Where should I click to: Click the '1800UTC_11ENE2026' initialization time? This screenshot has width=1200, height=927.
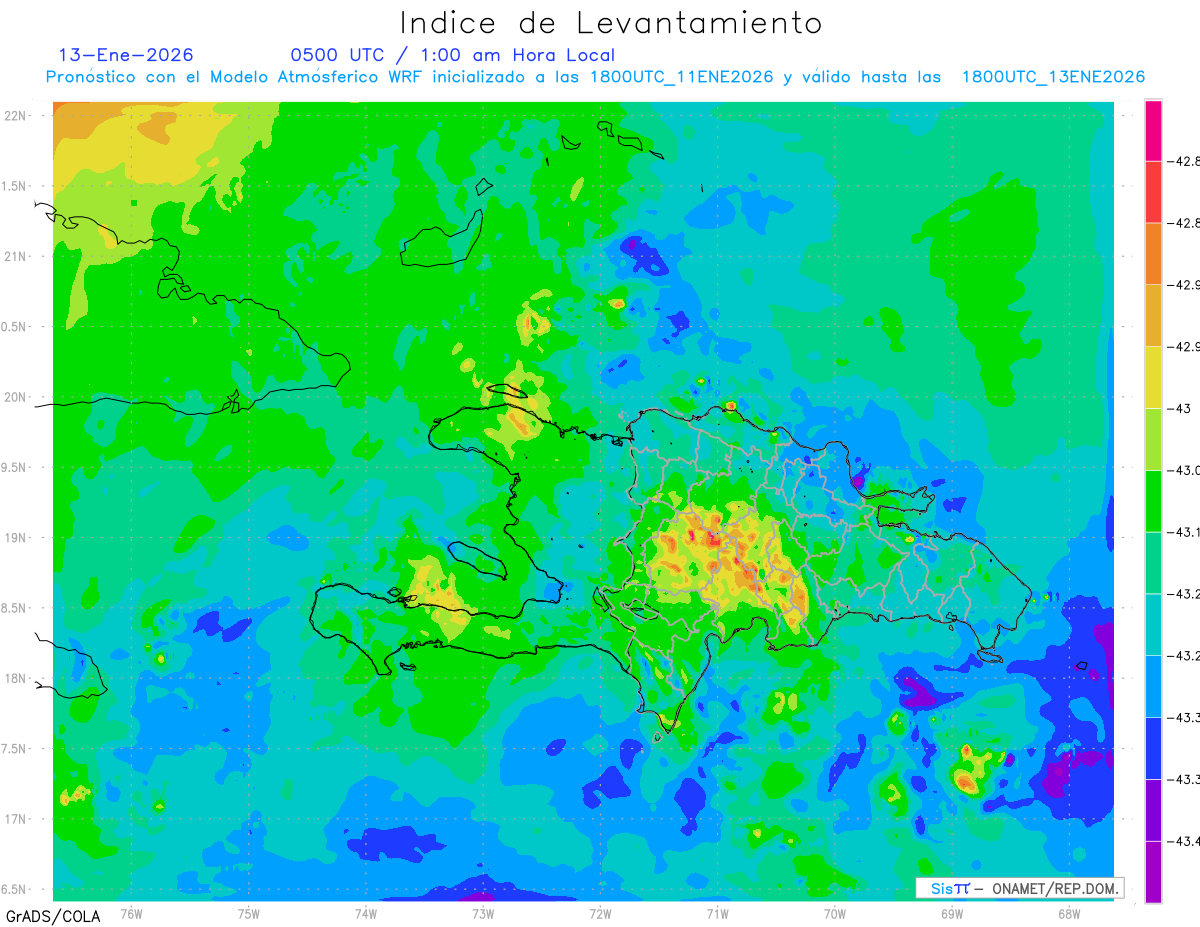pos(682,77)
